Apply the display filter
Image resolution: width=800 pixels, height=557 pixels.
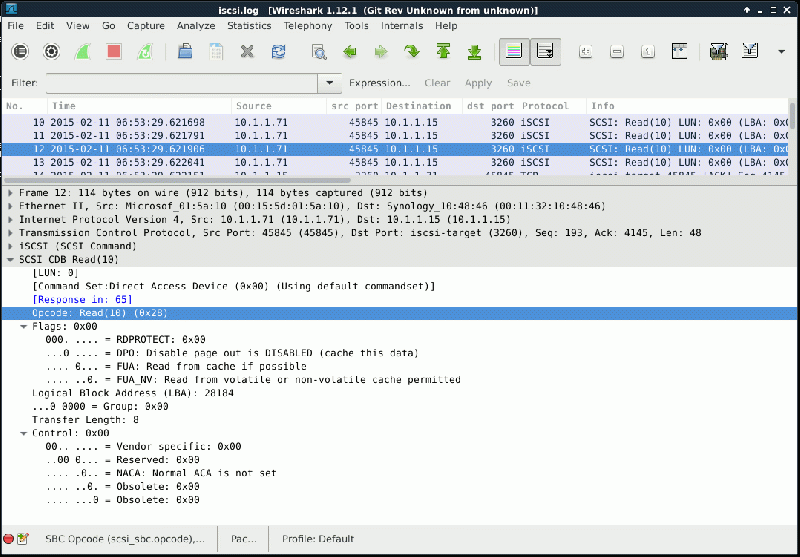[478, 83]
